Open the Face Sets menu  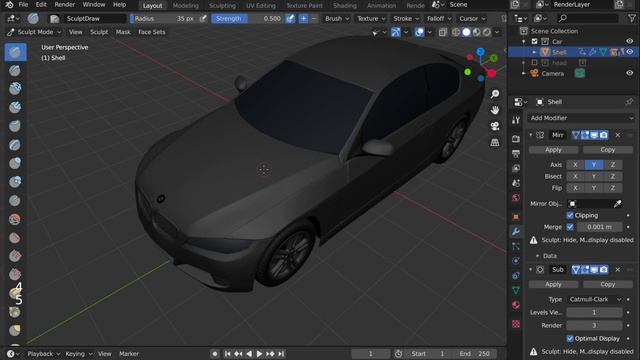pyautogui.click(x=151, y=32)
